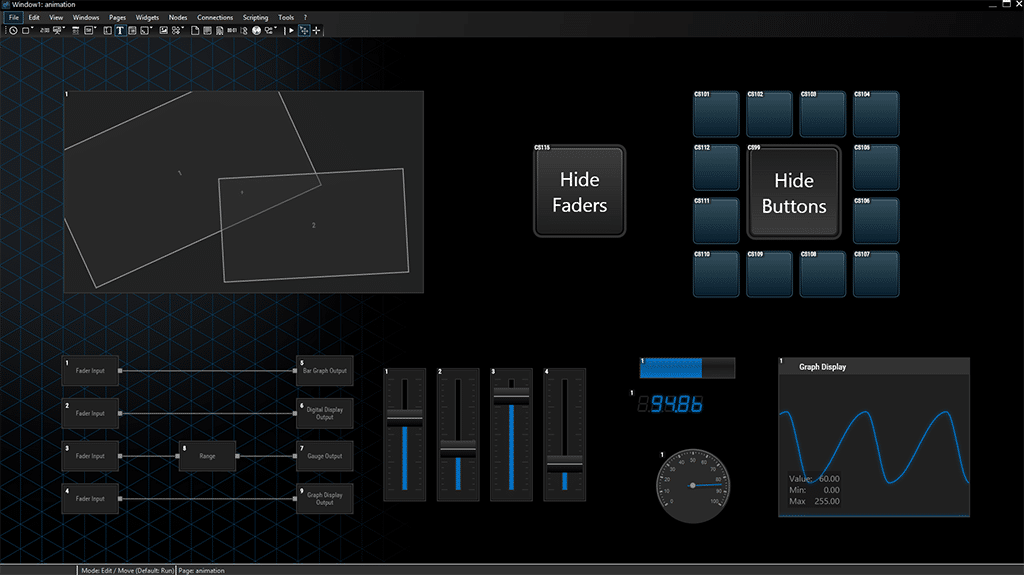Click the clock icon in the toolbar
1024x575 pixels.
[13, 31]
